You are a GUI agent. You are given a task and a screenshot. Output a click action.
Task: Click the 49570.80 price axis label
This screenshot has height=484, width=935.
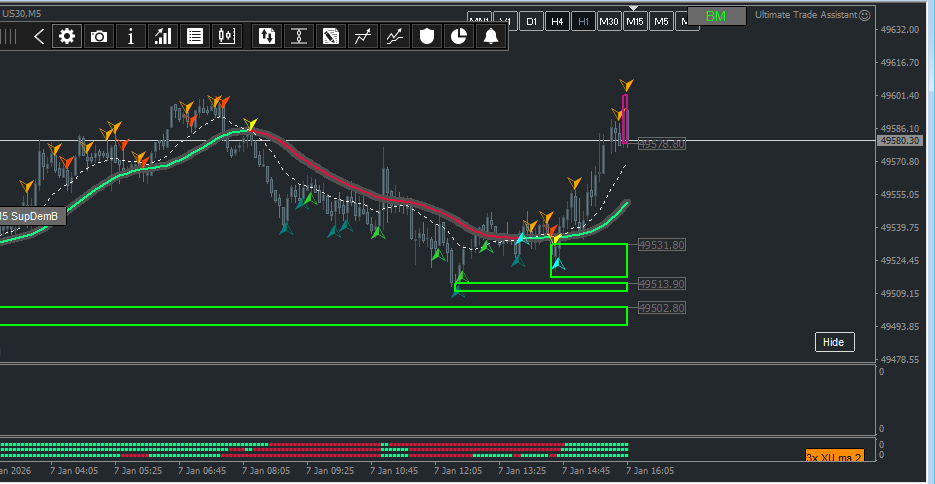coord(900,162)
